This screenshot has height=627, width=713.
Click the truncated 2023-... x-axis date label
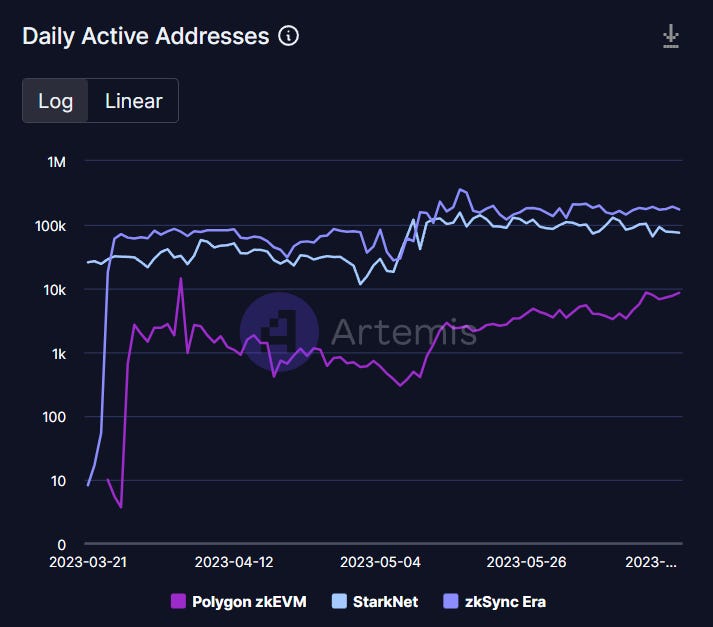click(651, 562)
